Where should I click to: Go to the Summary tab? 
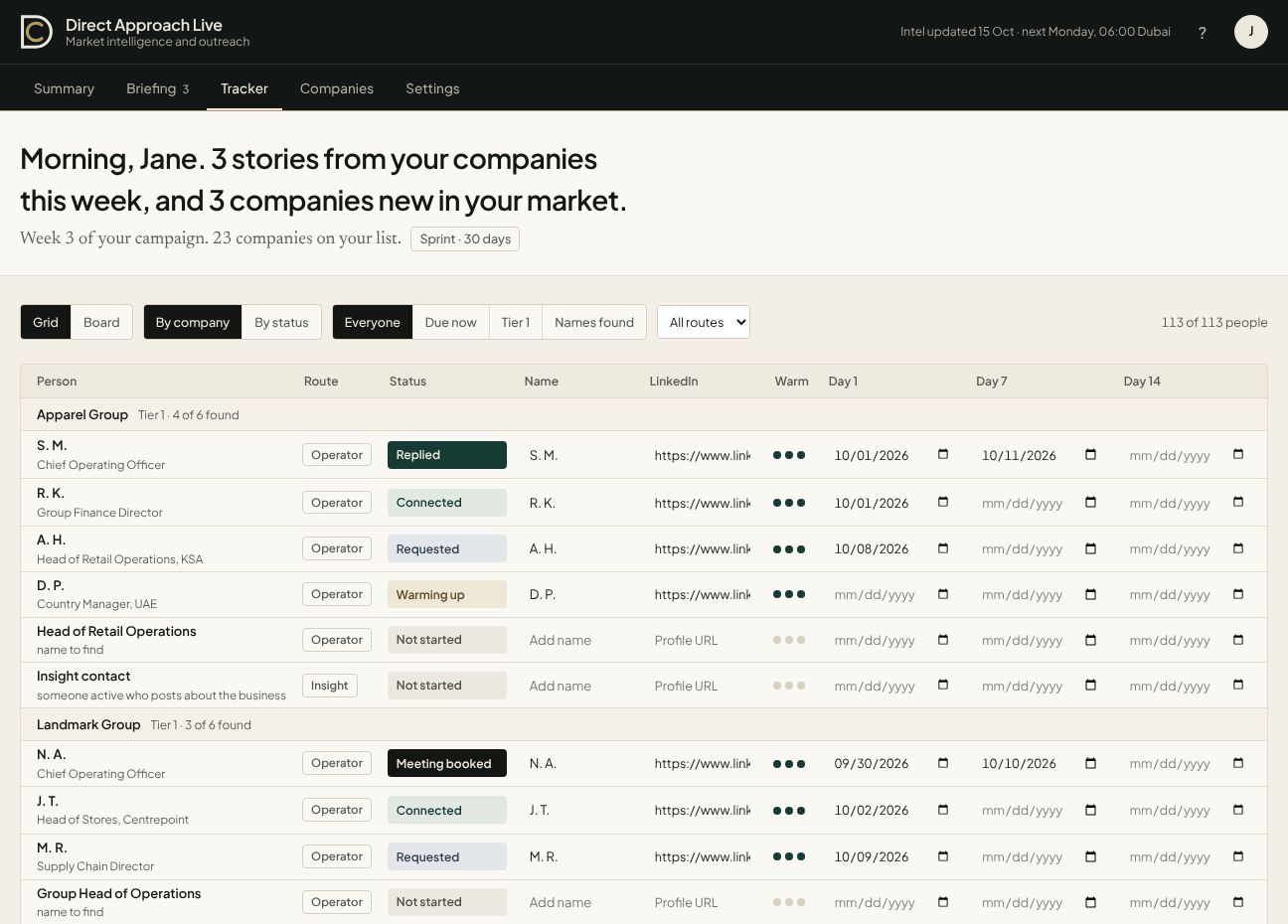click(64, 88)
